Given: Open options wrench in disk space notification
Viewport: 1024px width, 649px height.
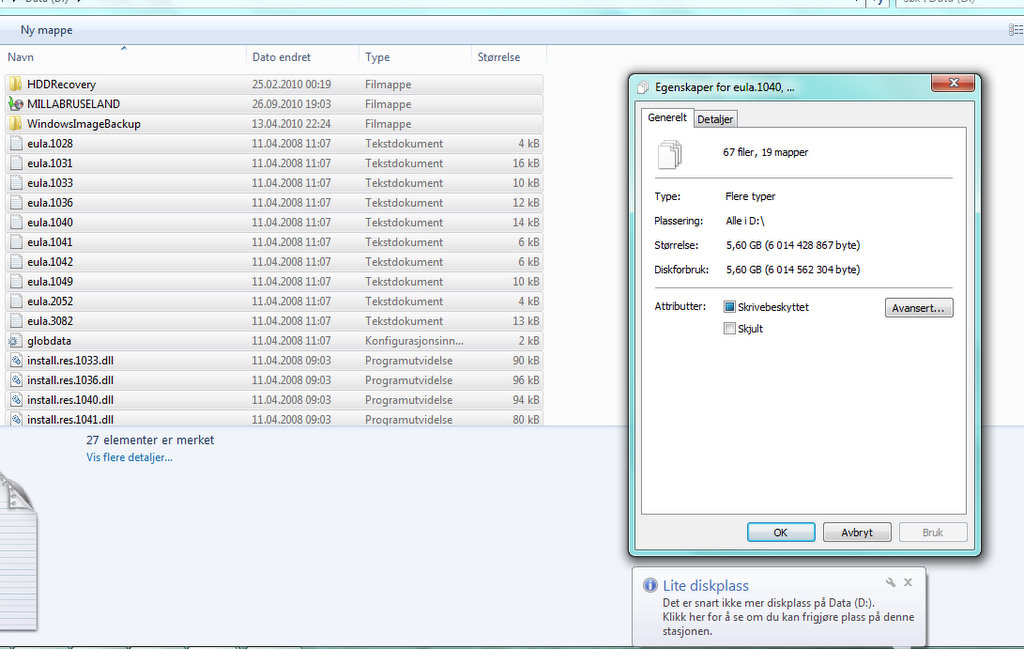Looking at the screenshot, I should (890, 582).
